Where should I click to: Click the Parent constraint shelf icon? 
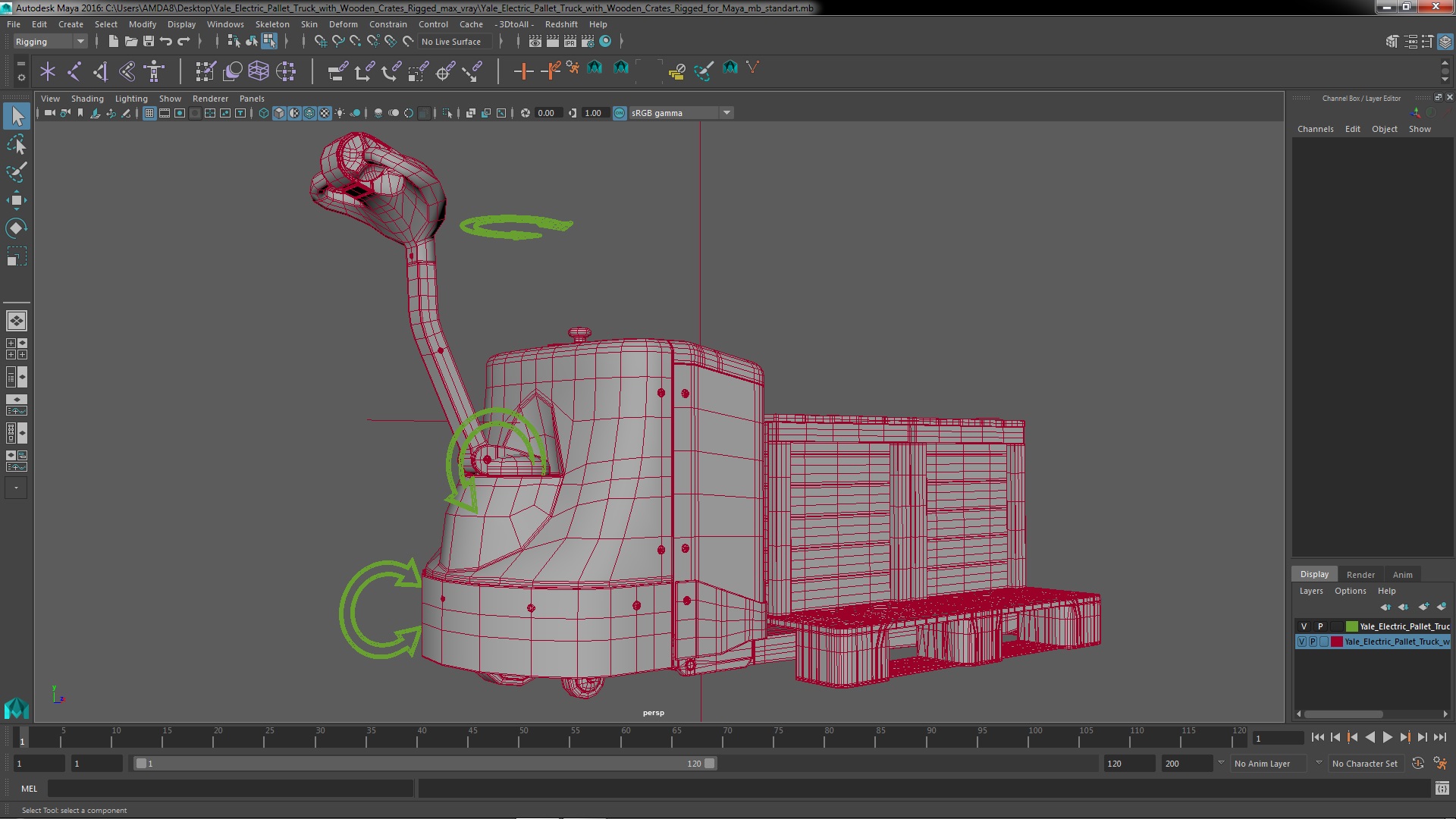coord(337,71)
